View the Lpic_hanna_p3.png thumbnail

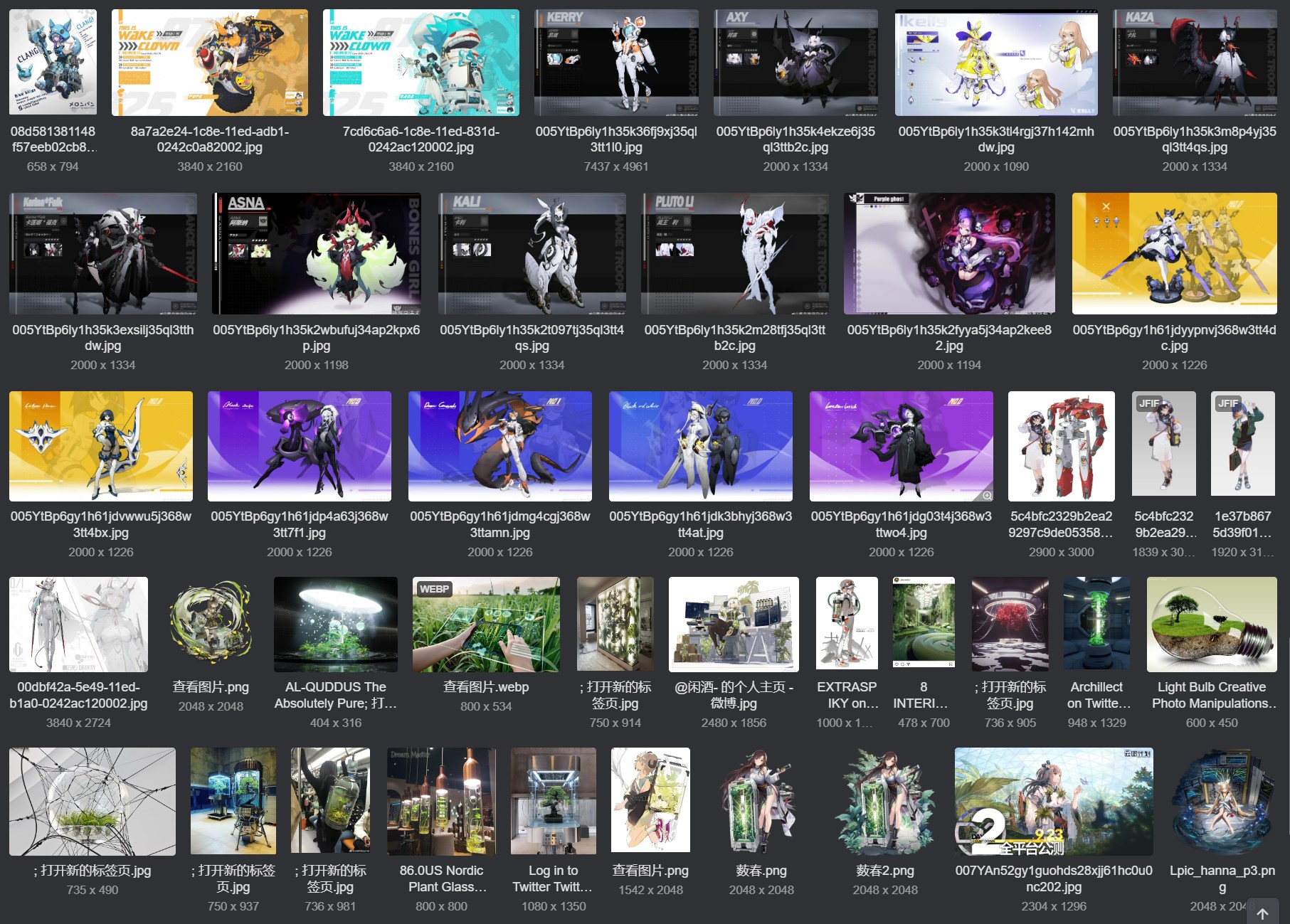point(1222,802)
